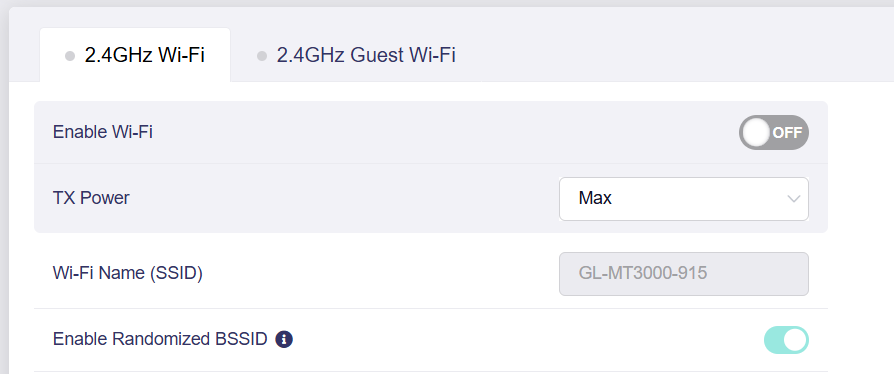Click the white knob of Randomized BSSID switch
This screenshot has height=375, width=894.
pos(796,340)
